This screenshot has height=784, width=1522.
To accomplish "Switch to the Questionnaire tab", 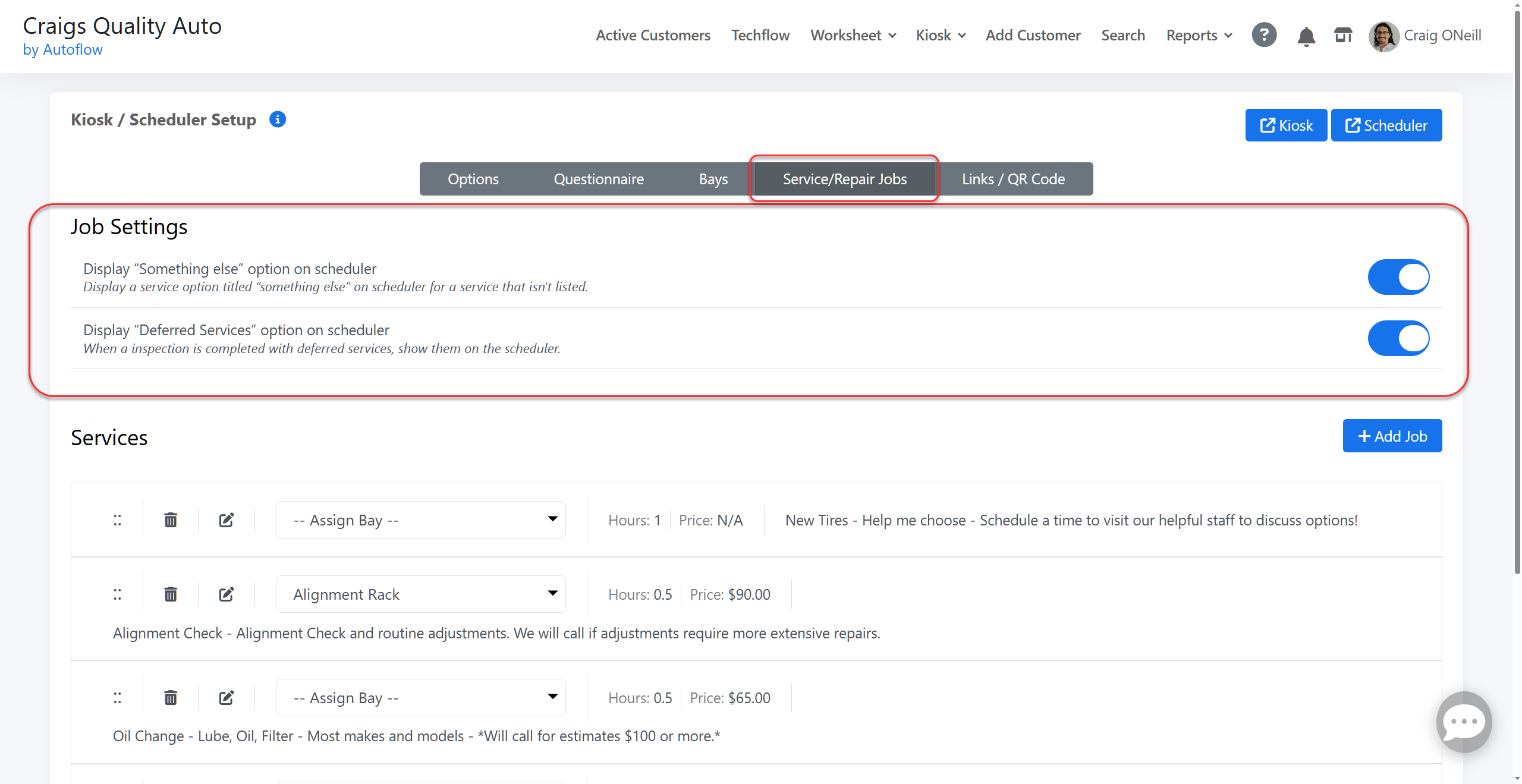I will coord(599,179).
